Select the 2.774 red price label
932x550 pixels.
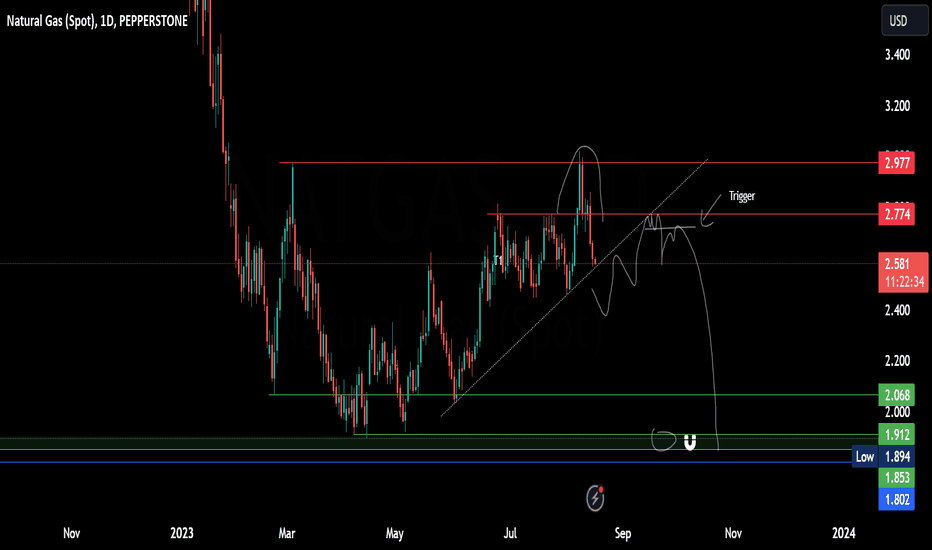896,214
